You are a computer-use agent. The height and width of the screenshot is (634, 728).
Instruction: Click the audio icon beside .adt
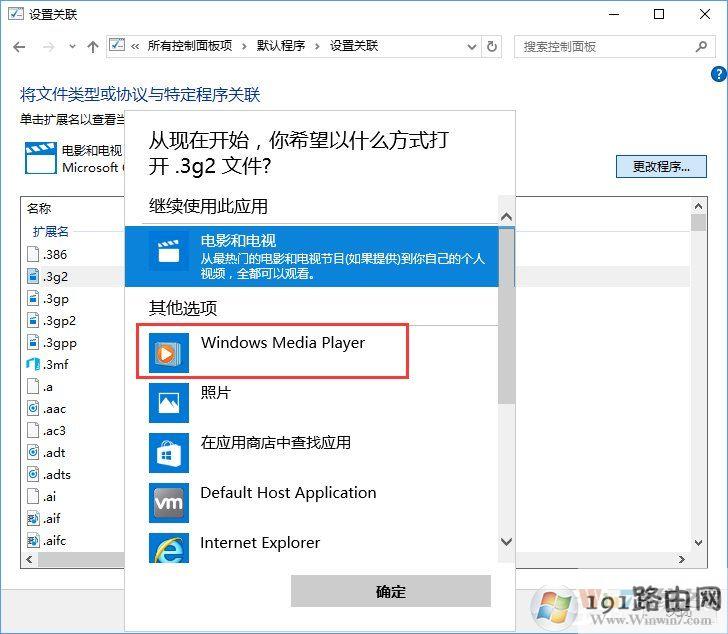pos(33,452)
